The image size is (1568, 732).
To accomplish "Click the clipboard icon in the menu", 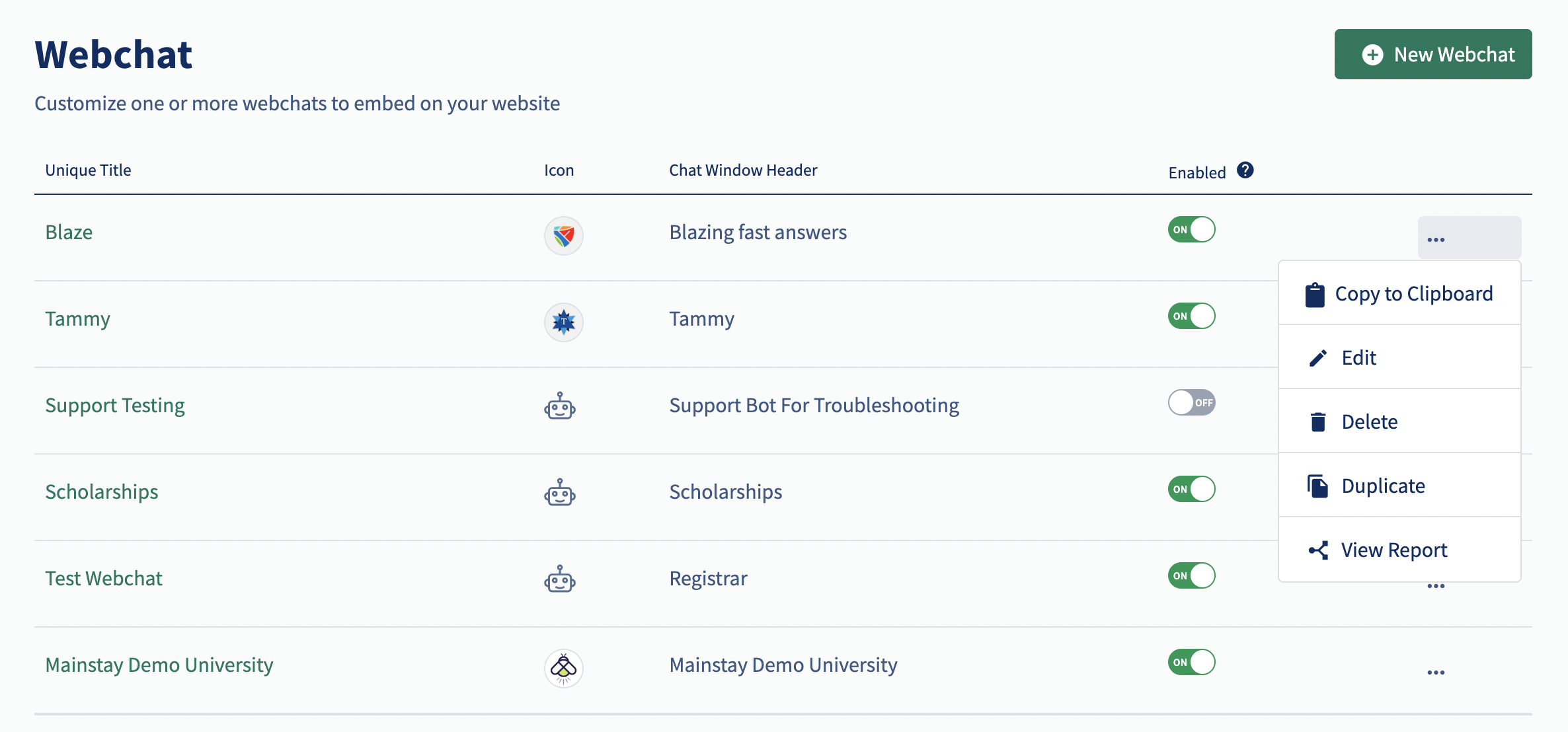I will [x=1315, y=295].
